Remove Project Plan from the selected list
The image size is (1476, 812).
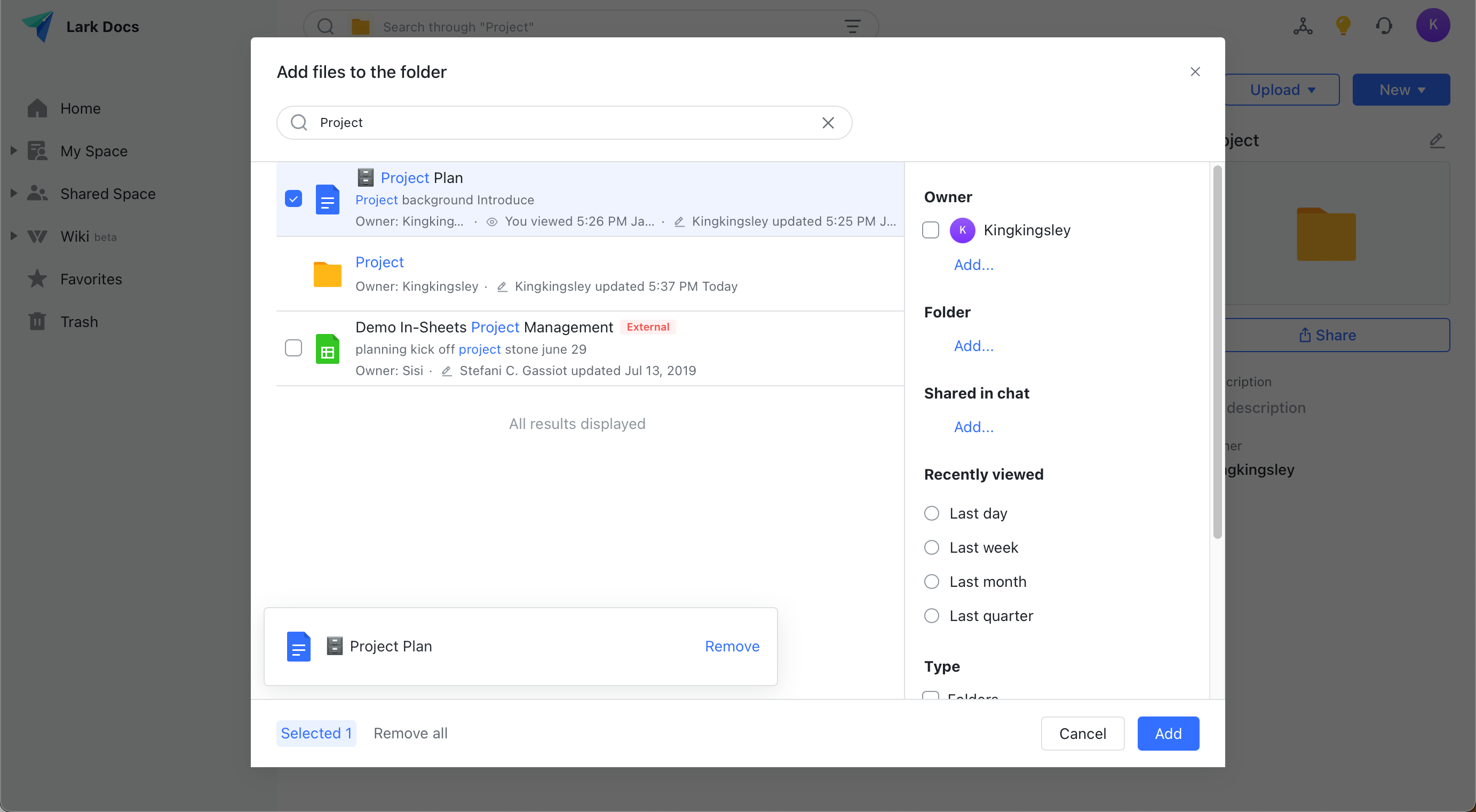coord(732,646)
